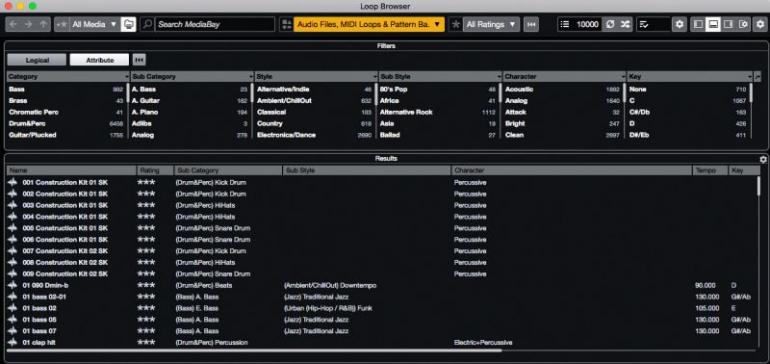
Task: Sort results by the Tempo column
Action: pyautogui.click(x=710, y=170)
